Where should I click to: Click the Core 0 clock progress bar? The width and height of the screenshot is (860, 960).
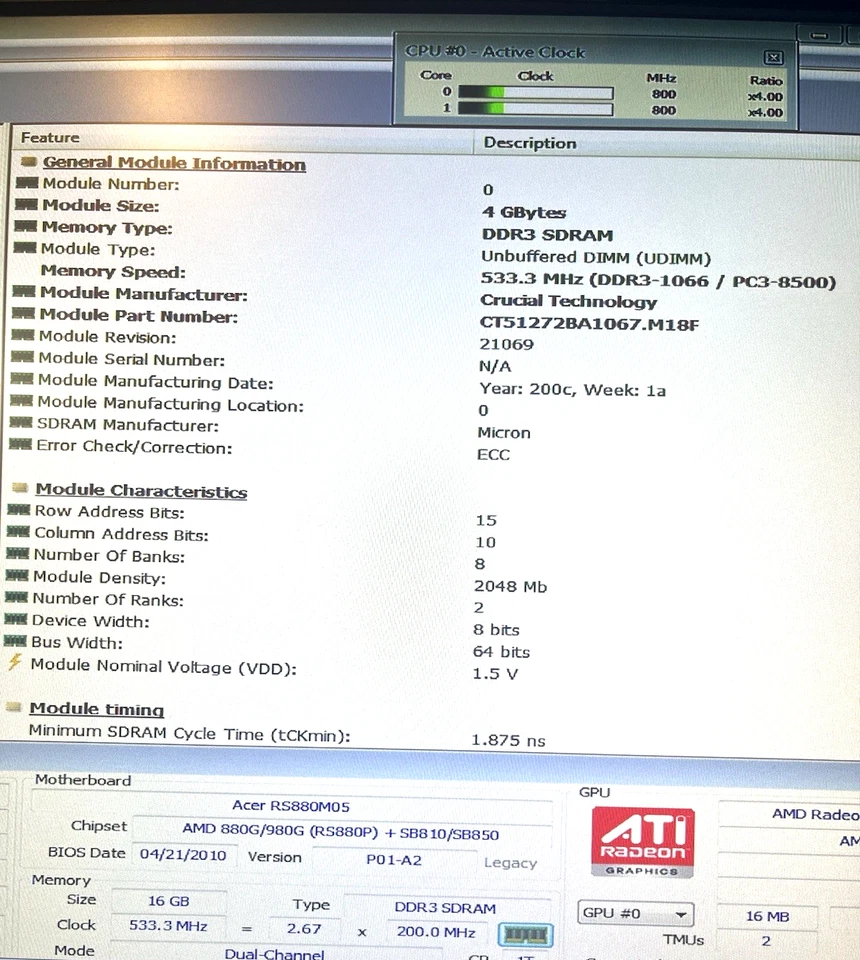[535, 91]
